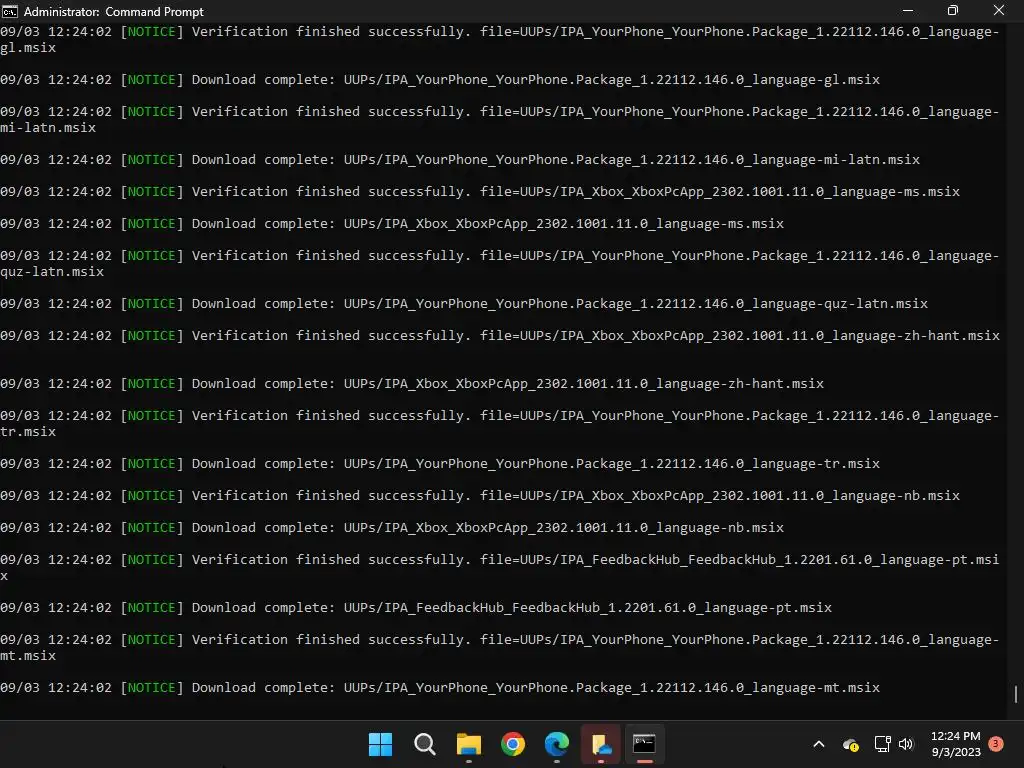The image size is (1024, 768).
Task: Click Verification line for XboxPcApp language-zh-hant.msix
Action: [500, 336]
